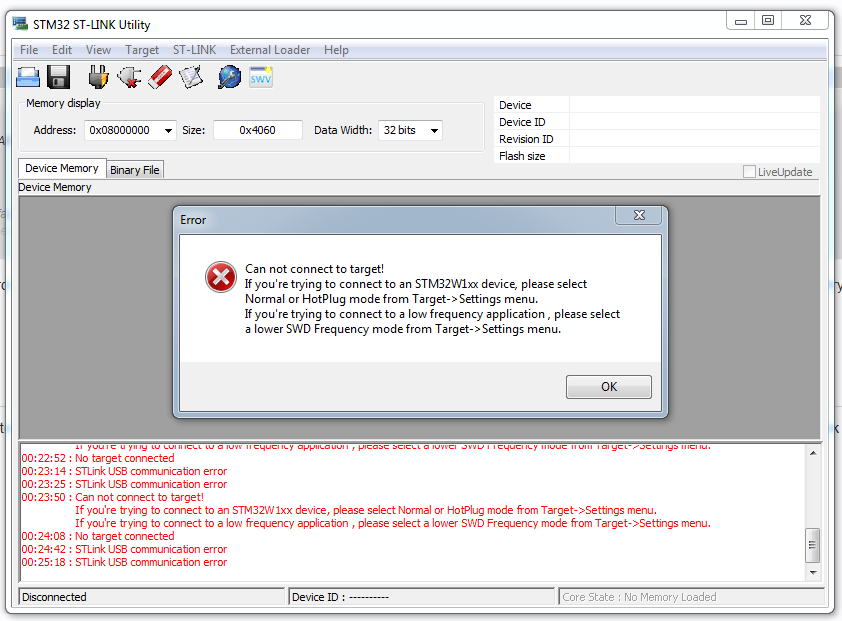The height and width of the screenshot is (621, 842).
Task: Click the log panel scrollbar thumb
Action: coord(813,545)
